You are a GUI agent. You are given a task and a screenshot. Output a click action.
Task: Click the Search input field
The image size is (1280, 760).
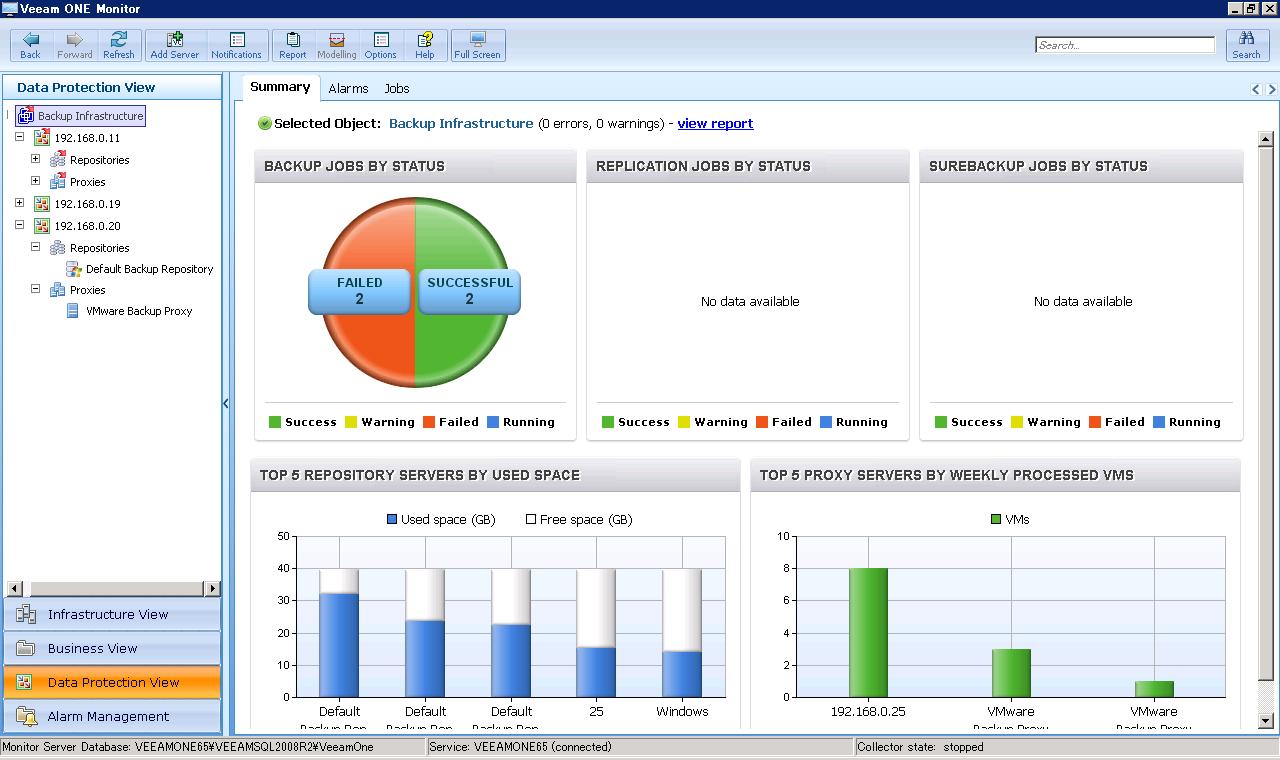tap(1125, 45)
